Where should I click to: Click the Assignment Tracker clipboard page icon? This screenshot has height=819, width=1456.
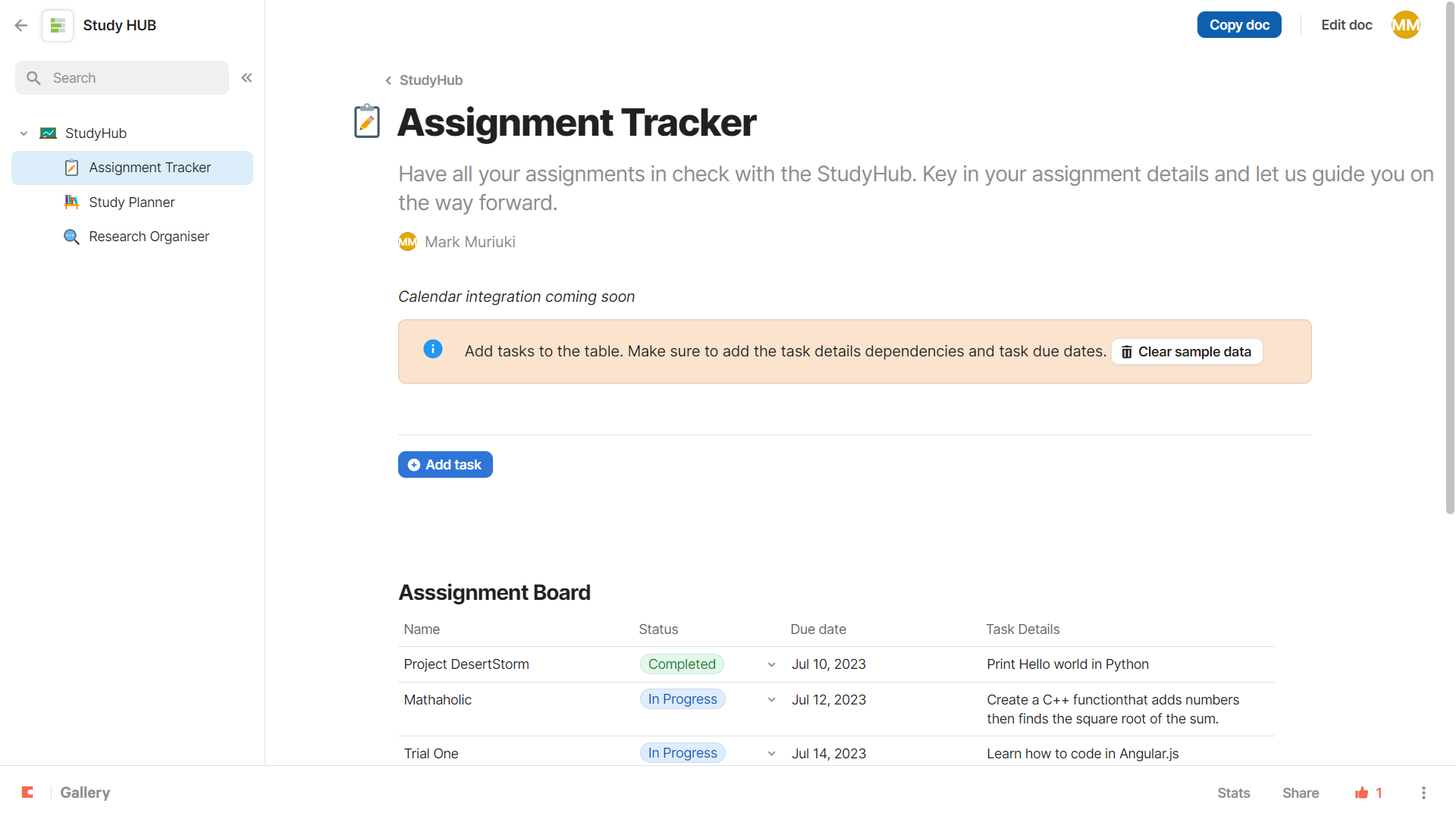(x=367, y=121)
